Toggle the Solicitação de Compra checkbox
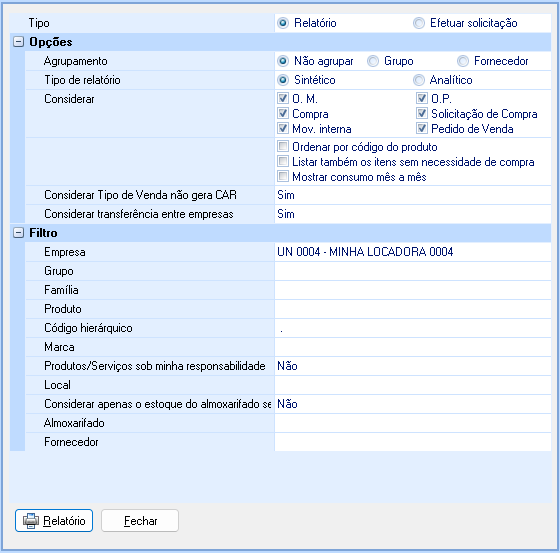This screenshot has width=560, height=553. [422, 113]
